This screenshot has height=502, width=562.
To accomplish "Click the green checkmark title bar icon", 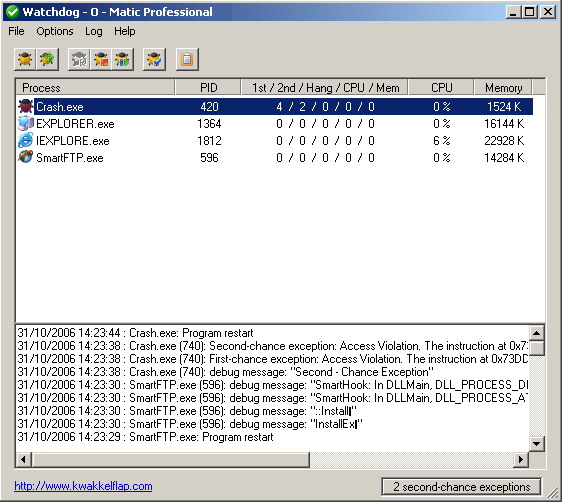I will click(13, 12).
